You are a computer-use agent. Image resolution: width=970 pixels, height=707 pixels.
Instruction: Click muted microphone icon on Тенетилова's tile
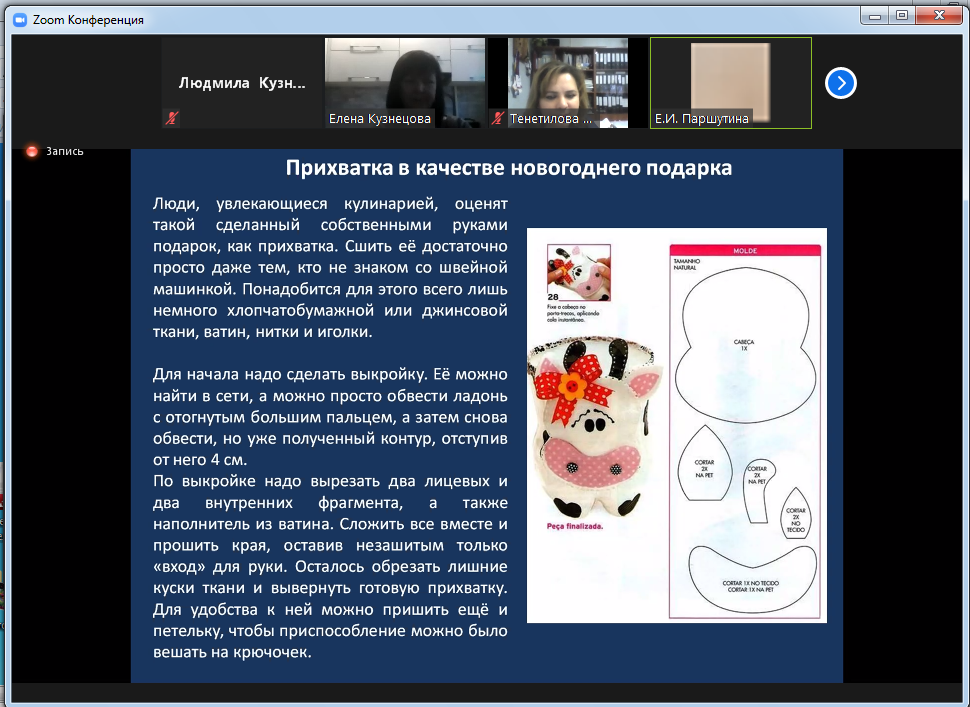[497, 118]
